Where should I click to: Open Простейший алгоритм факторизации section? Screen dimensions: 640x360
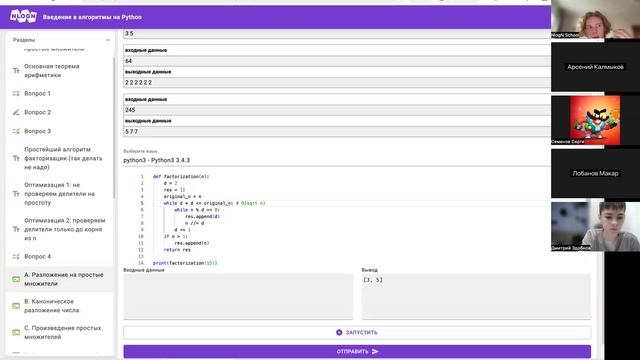[63, 158]
